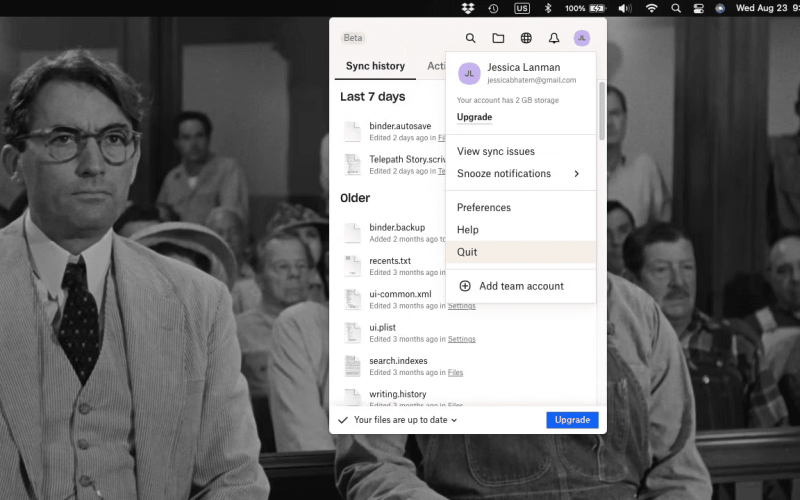Image resolution: width=800 pixels, height=500 pixels.
Task: Click the recents.txt file icon
Action: (x=352, y=266)
